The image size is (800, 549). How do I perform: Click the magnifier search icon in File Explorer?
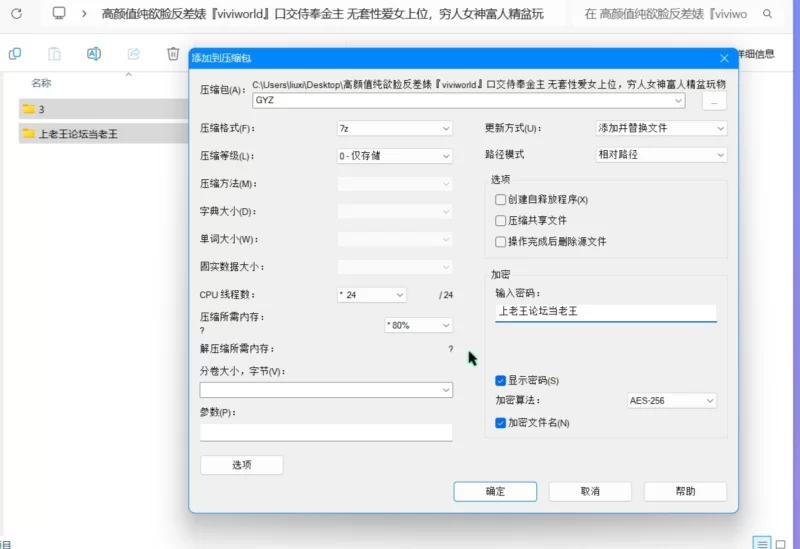(x=767, y=14)
